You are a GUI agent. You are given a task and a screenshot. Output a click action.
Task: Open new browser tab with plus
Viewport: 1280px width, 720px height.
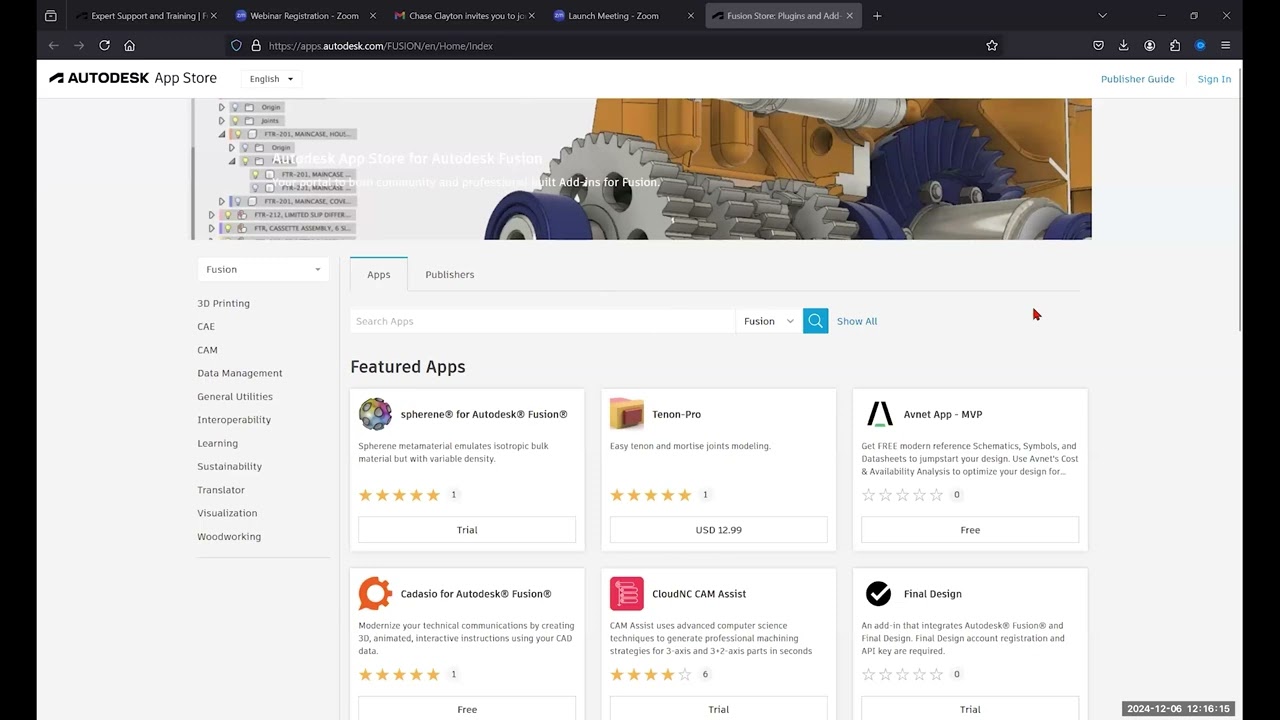tap(877, 16)
